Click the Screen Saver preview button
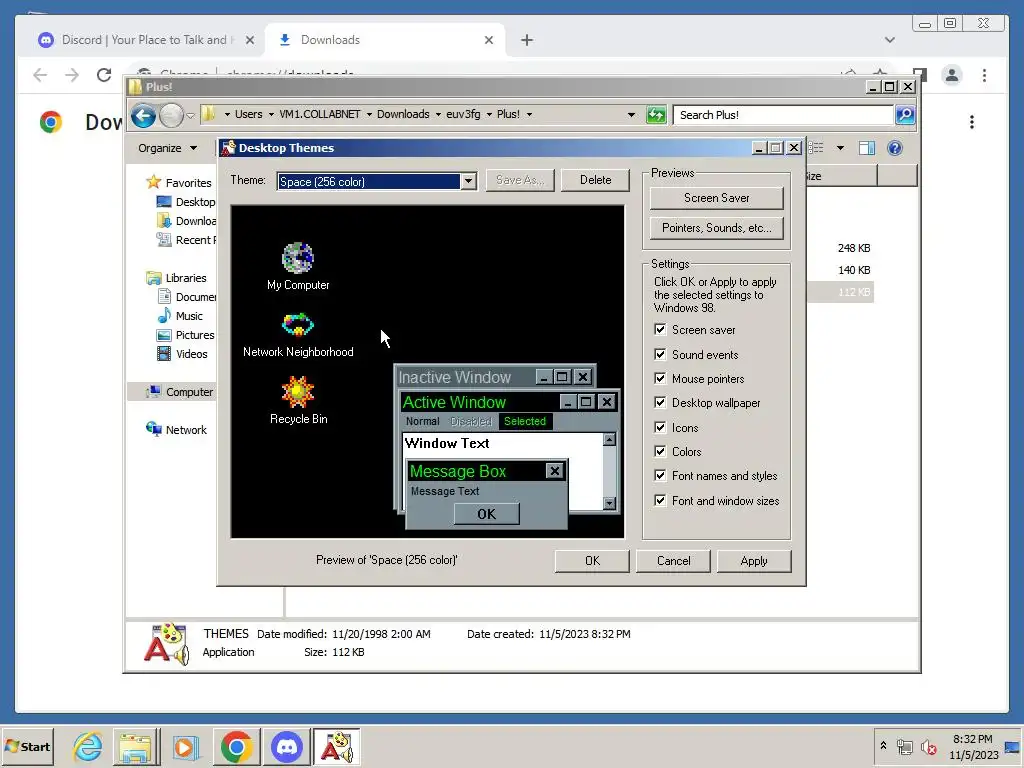The image size is (1024, 768). tap(716, 198)
